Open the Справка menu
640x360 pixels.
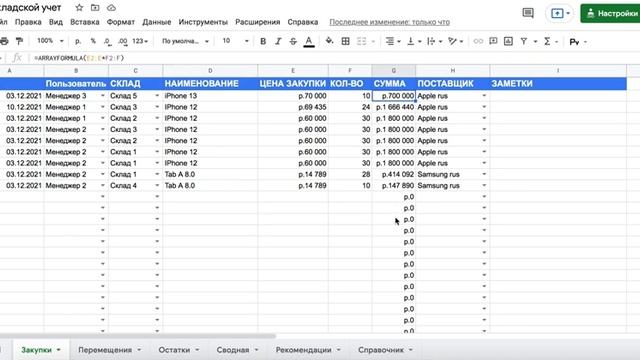302,22
